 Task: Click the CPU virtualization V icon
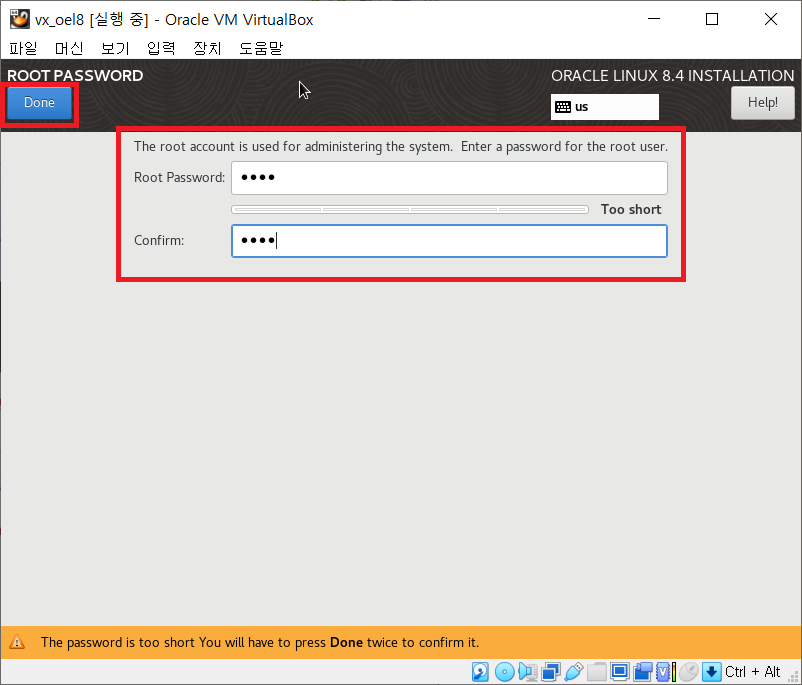click(x=663, y=672)
